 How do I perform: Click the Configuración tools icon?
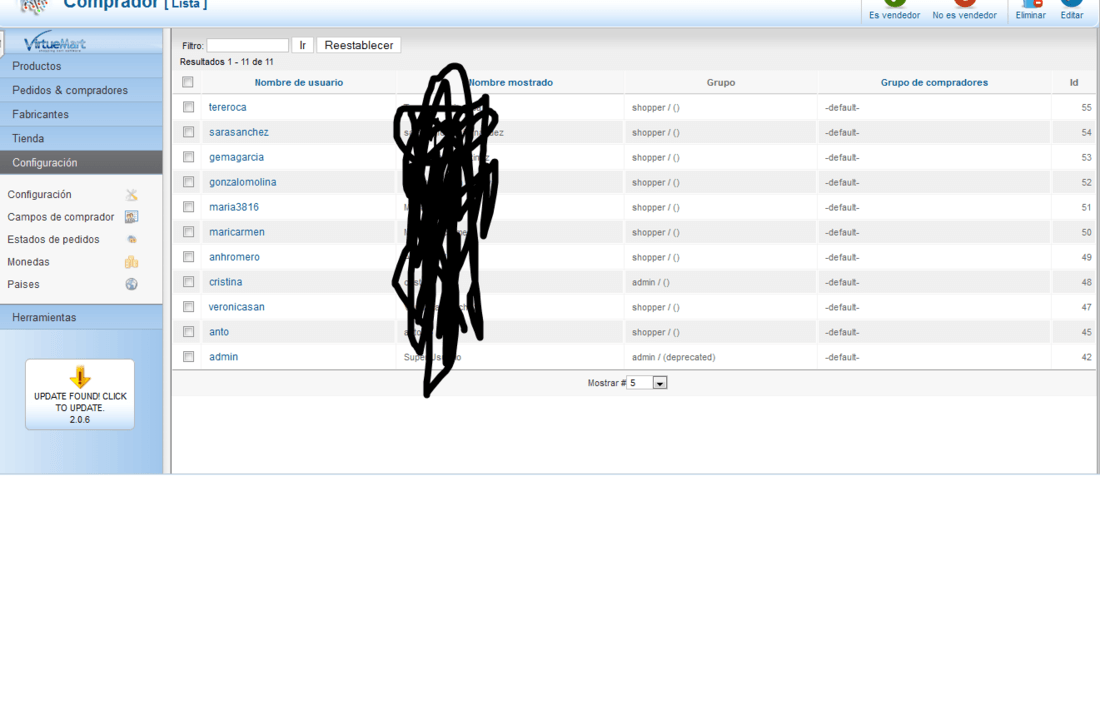coord(131,195)
